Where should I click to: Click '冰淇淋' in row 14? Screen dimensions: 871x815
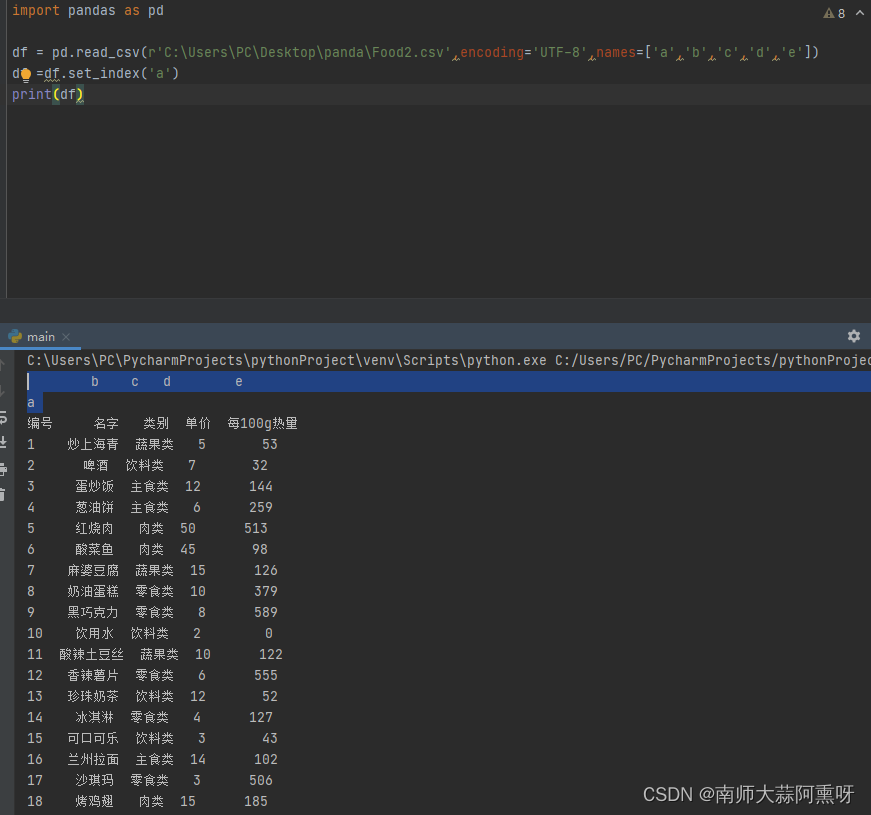click(94, 718)
